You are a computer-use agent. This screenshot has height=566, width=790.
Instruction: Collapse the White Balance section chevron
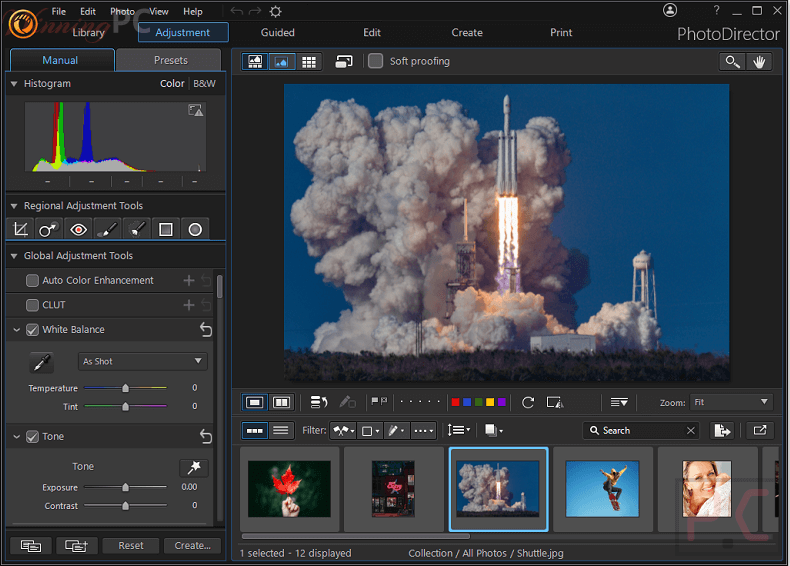click(x=17, y=330)
